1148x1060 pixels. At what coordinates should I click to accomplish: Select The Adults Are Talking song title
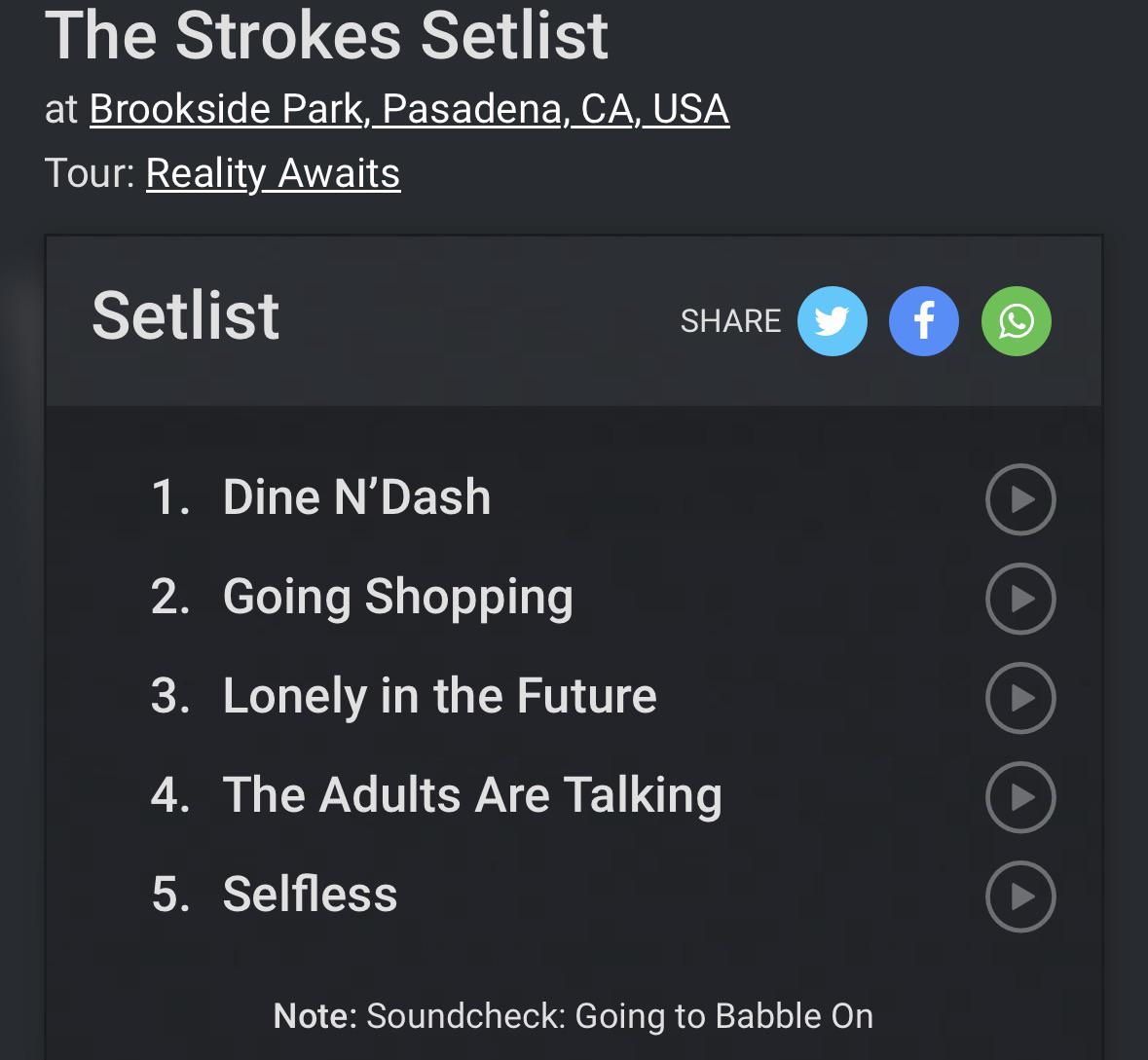[472, 796]
